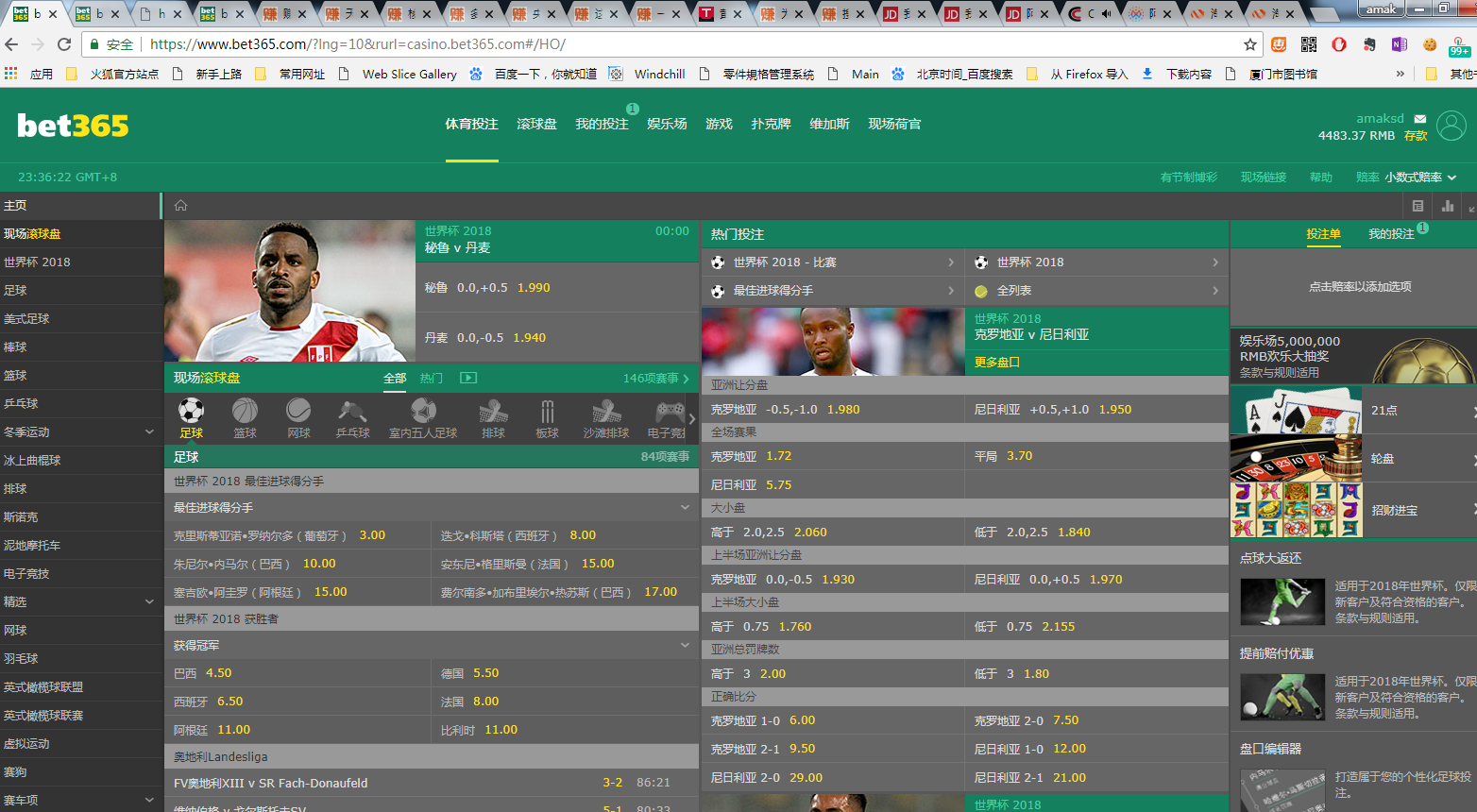Select the football (足球) sport icon
Viewport: 1477px width, 812px height.
click(x=191, y=417)
